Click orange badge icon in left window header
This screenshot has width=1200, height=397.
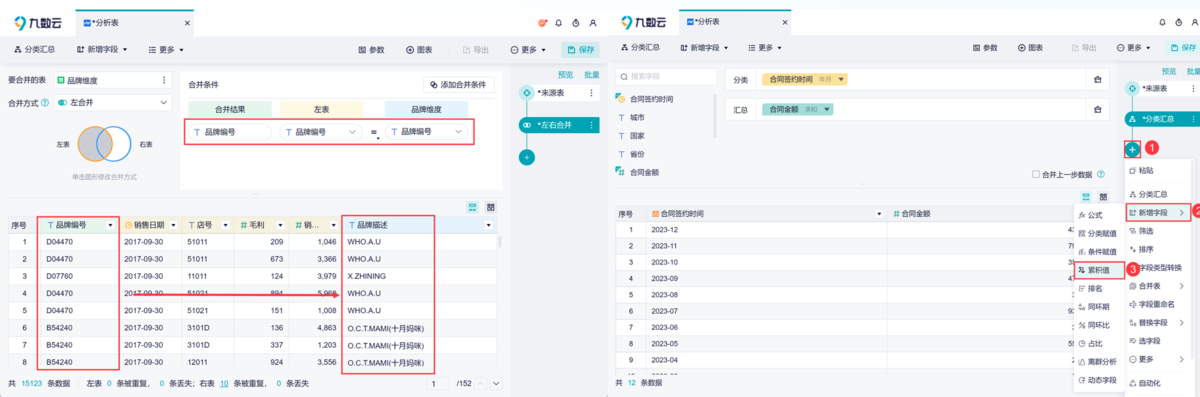[542, 22]
